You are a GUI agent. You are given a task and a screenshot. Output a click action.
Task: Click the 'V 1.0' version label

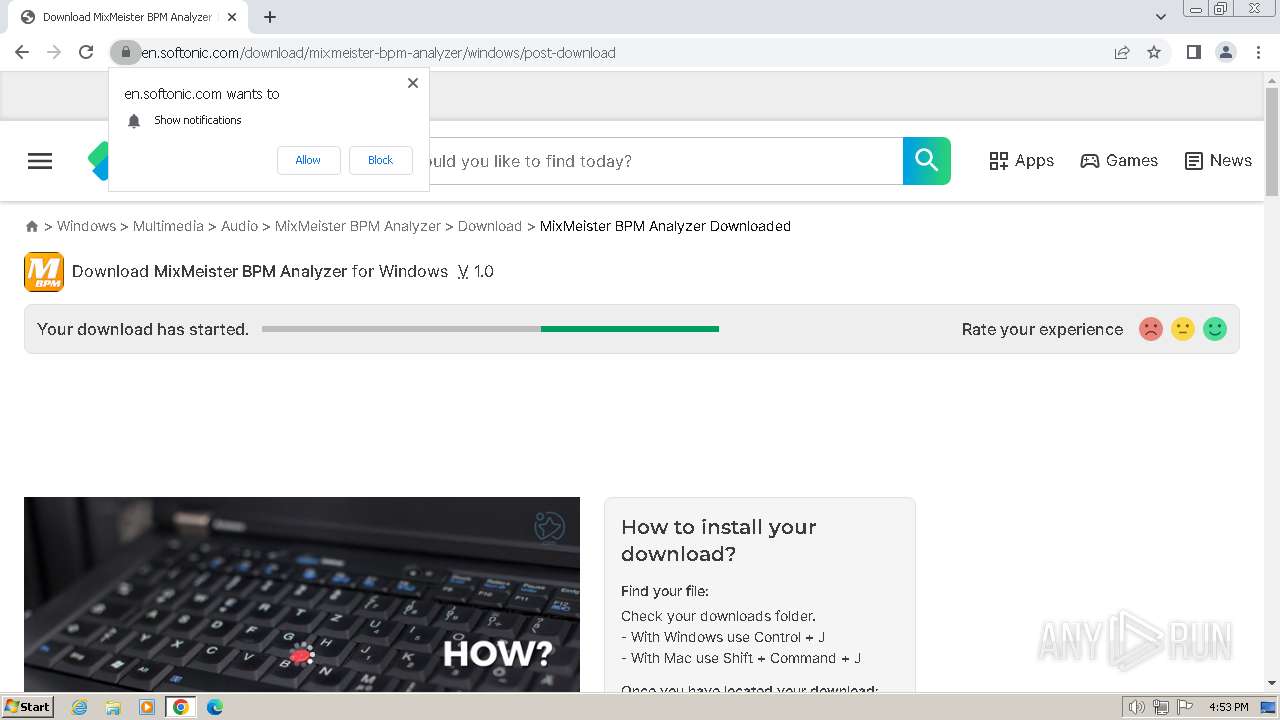point(475,271)
